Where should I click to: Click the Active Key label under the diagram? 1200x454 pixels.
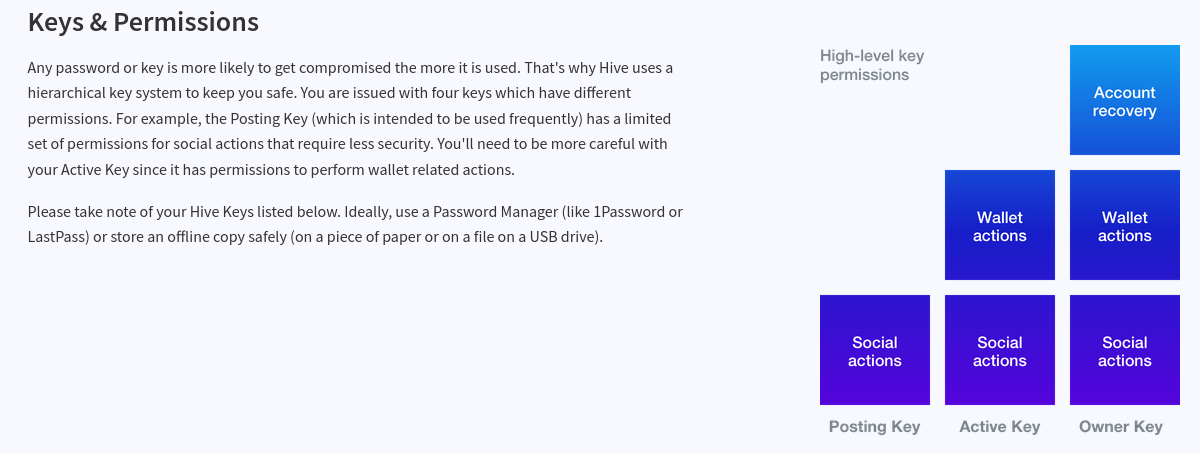(x=999, y=427)
